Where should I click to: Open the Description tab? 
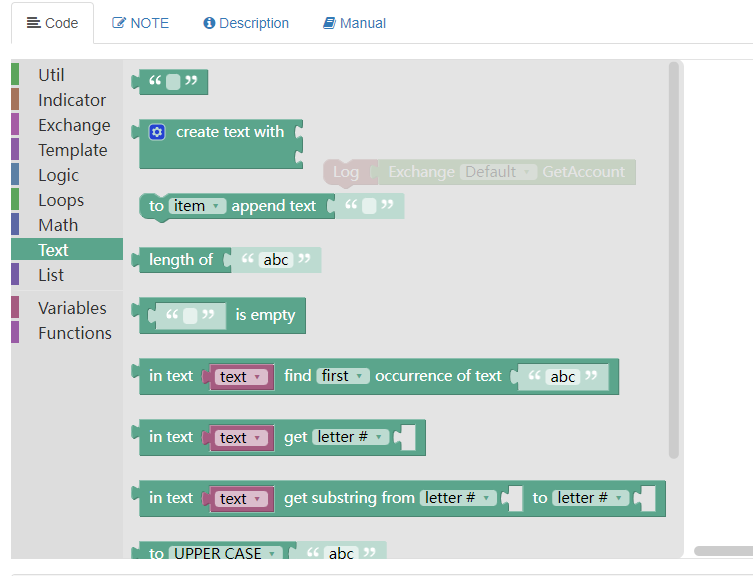coord(246,23)
